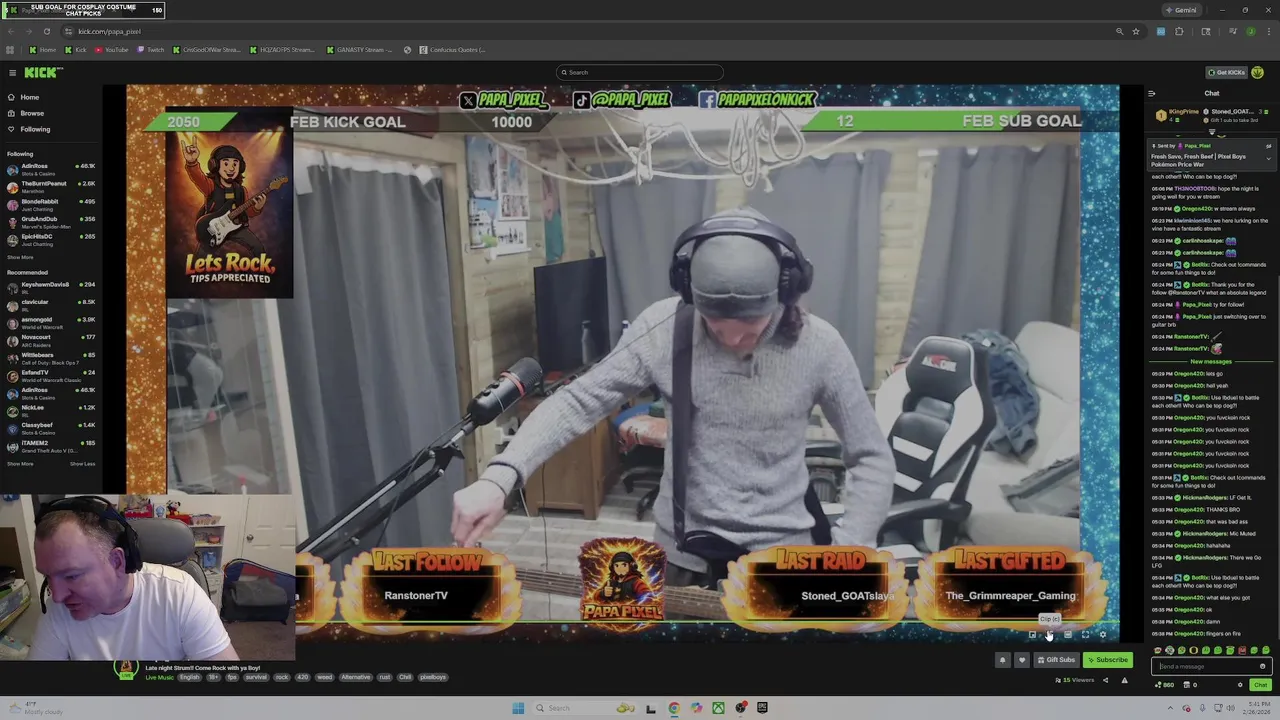The width and height of the screenshot is (1280, 720).
Task: Toggle theater mode on the player
Action: pyautogui.click(x=1067, y=635)
